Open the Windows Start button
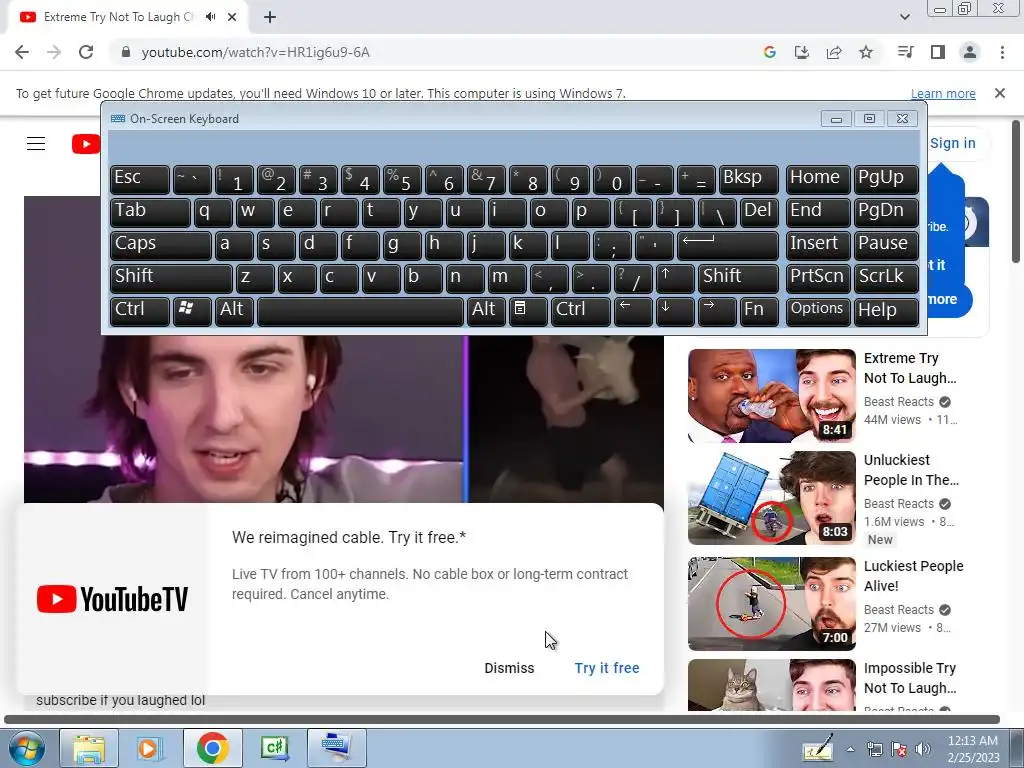This screenshot has height=768, width=1024. tap(26, 748)
